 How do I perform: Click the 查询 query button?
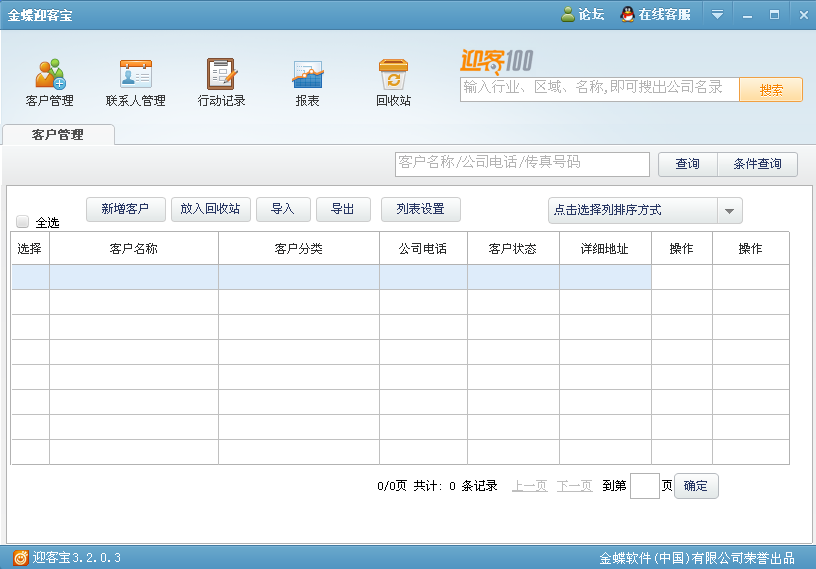pos(687,165)
